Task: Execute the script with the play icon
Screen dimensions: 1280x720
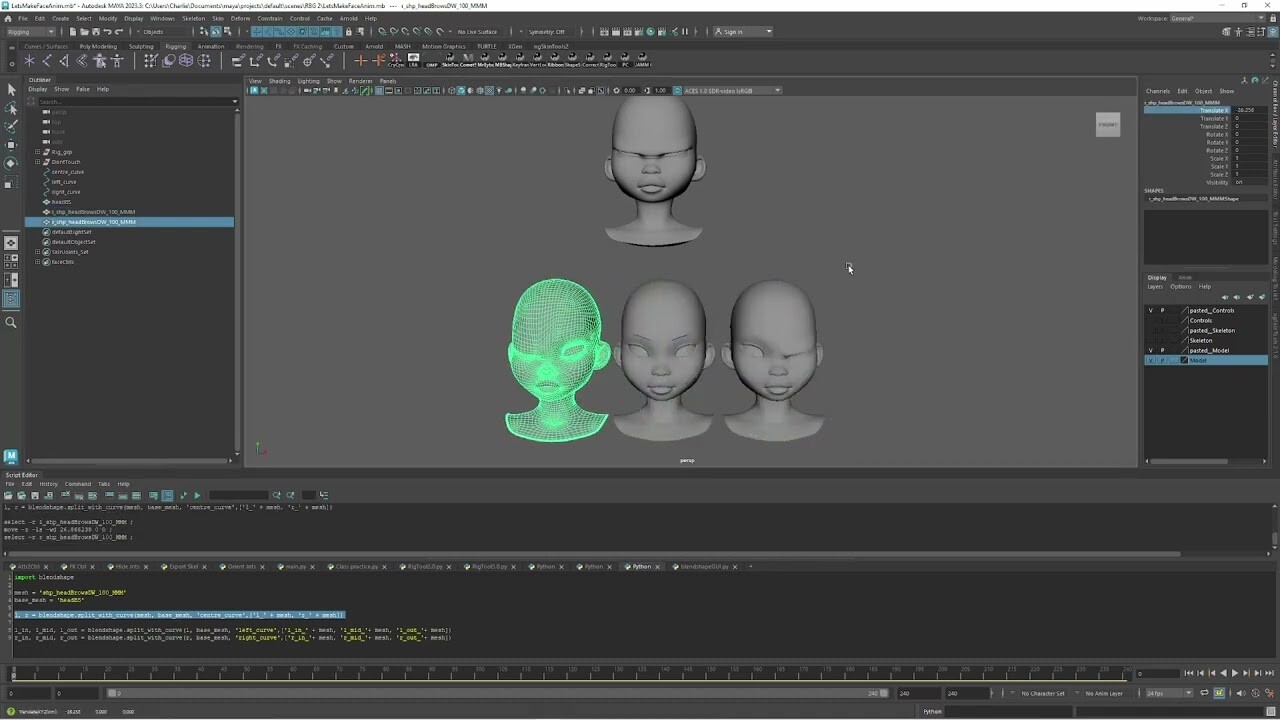Action: pos(197,495)
